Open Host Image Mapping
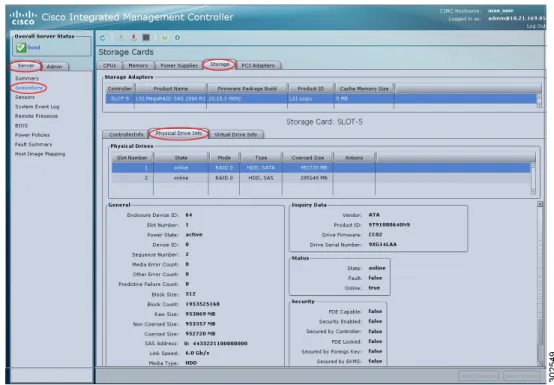Screen dimensions: 554x385 (40, 154)
